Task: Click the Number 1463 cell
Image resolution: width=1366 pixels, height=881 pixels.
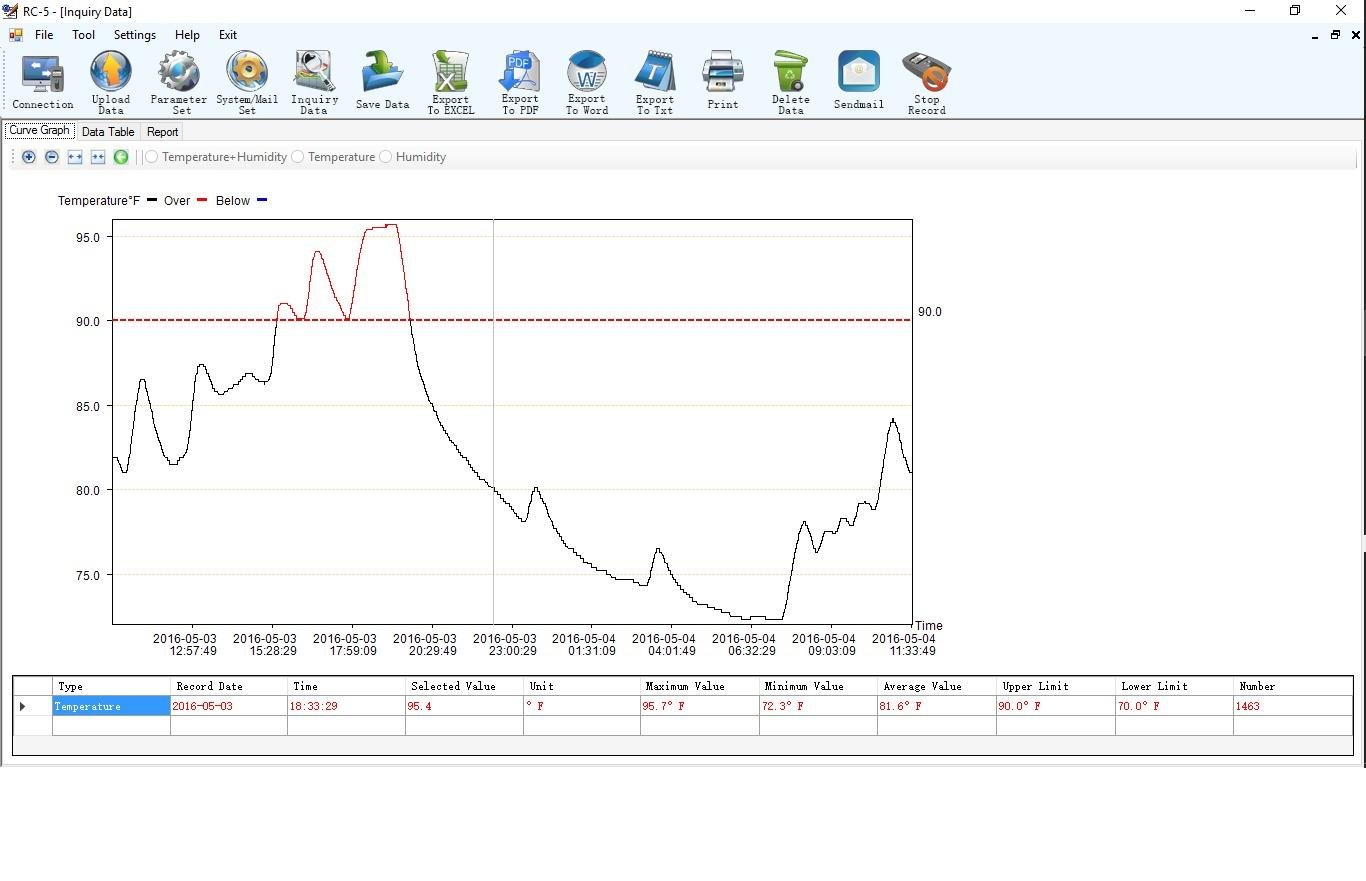Action: [x=1293, y=706]
